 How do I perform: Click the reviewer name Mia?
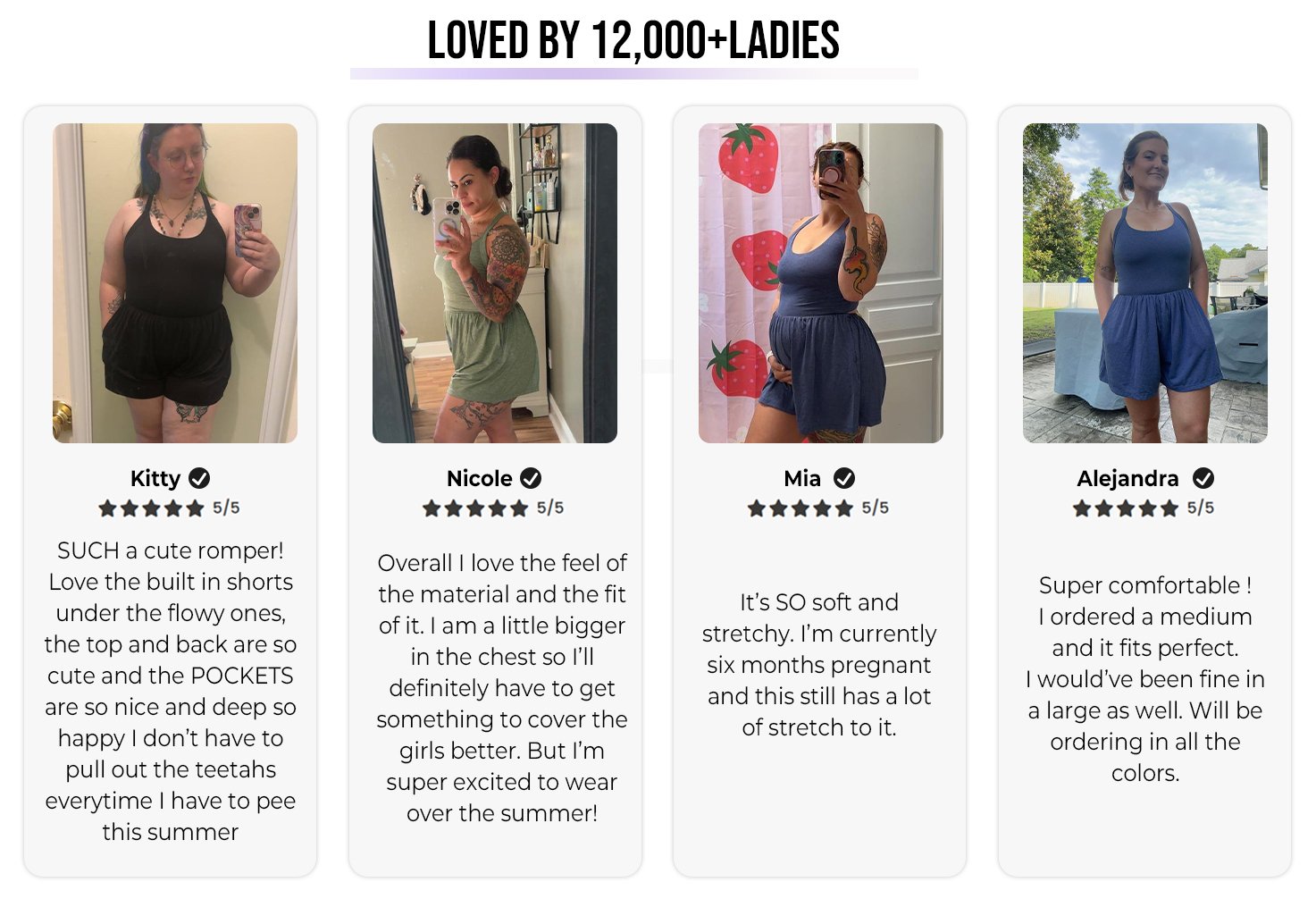coord(802,478)
